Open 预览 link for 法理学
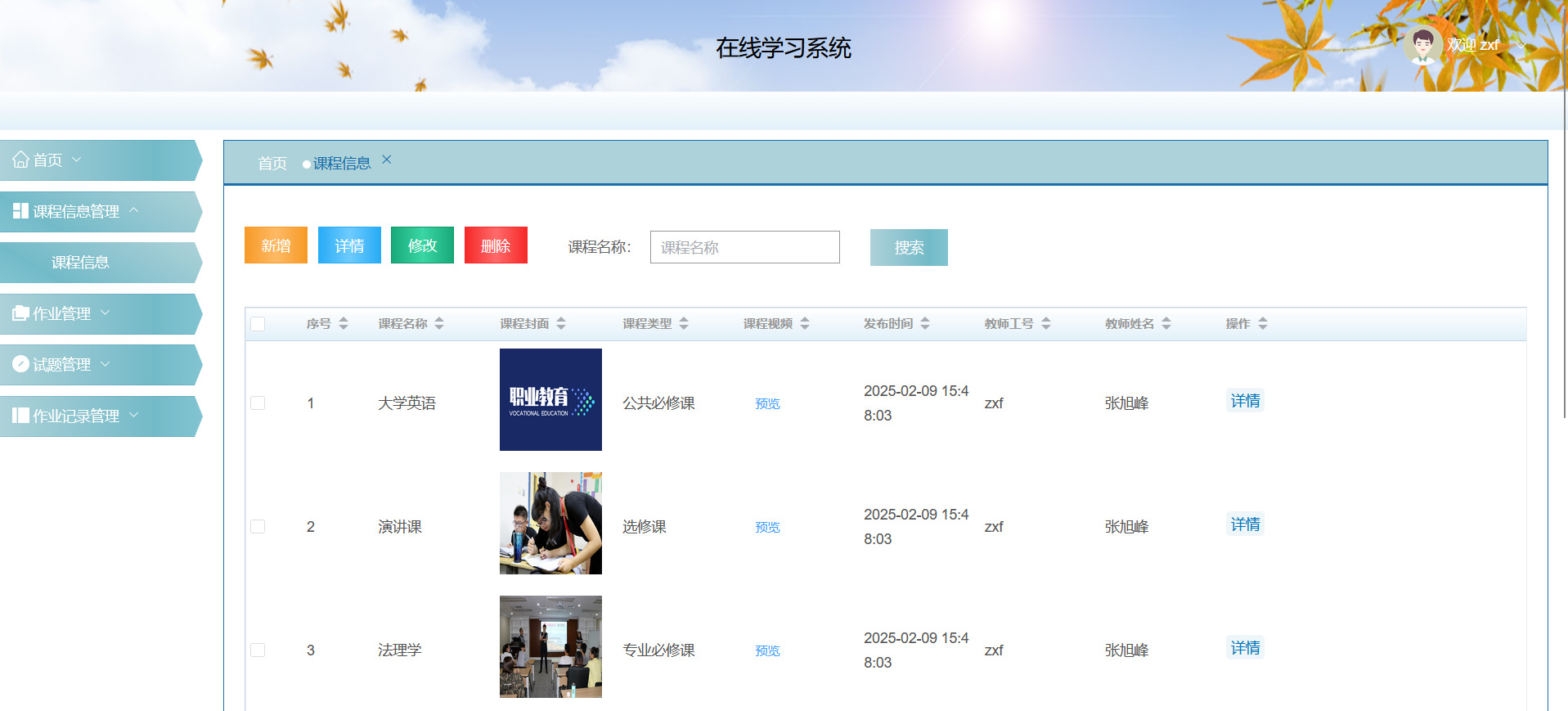 [767, 650]
